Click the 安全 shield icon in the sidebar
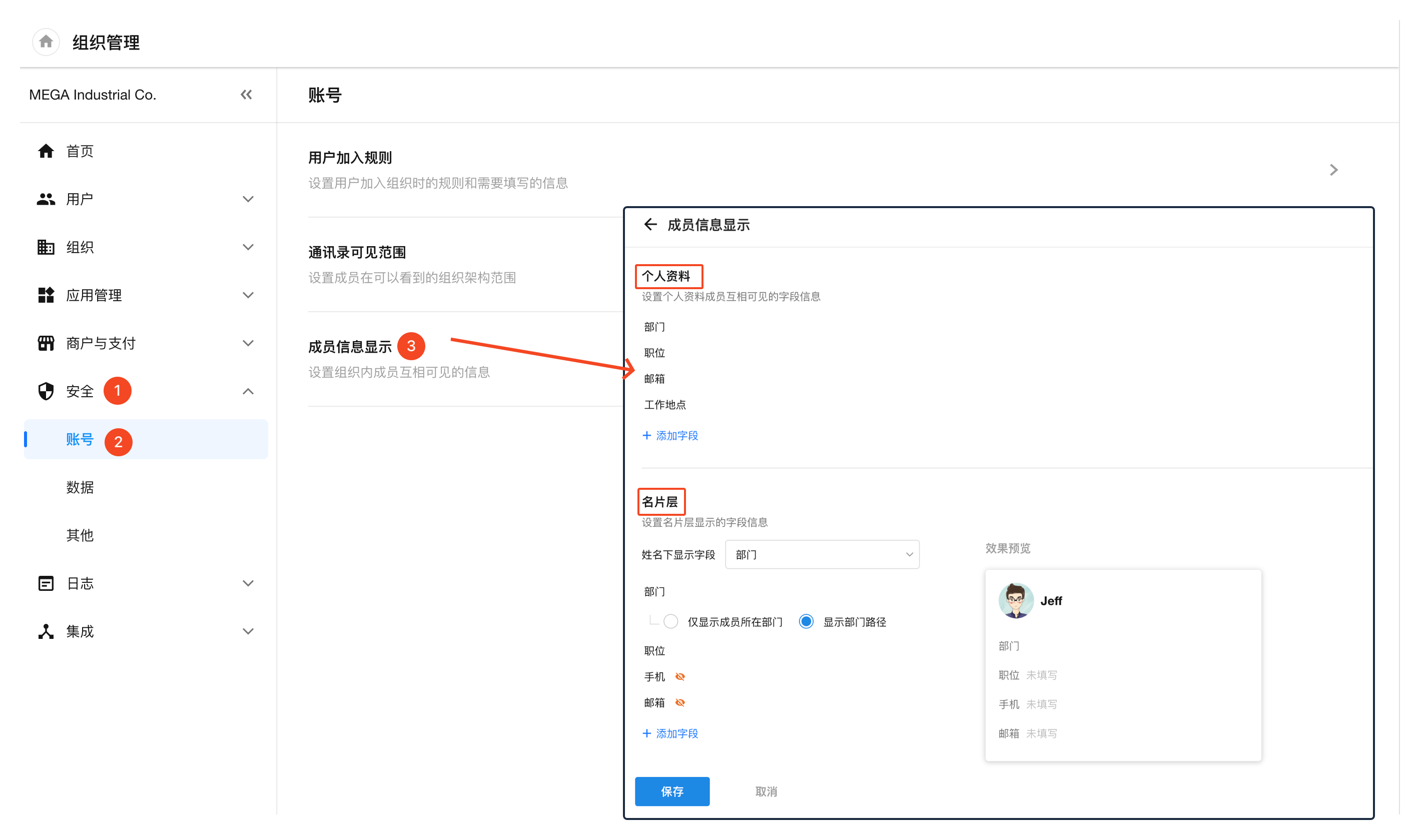 click(x=46, y=391)
